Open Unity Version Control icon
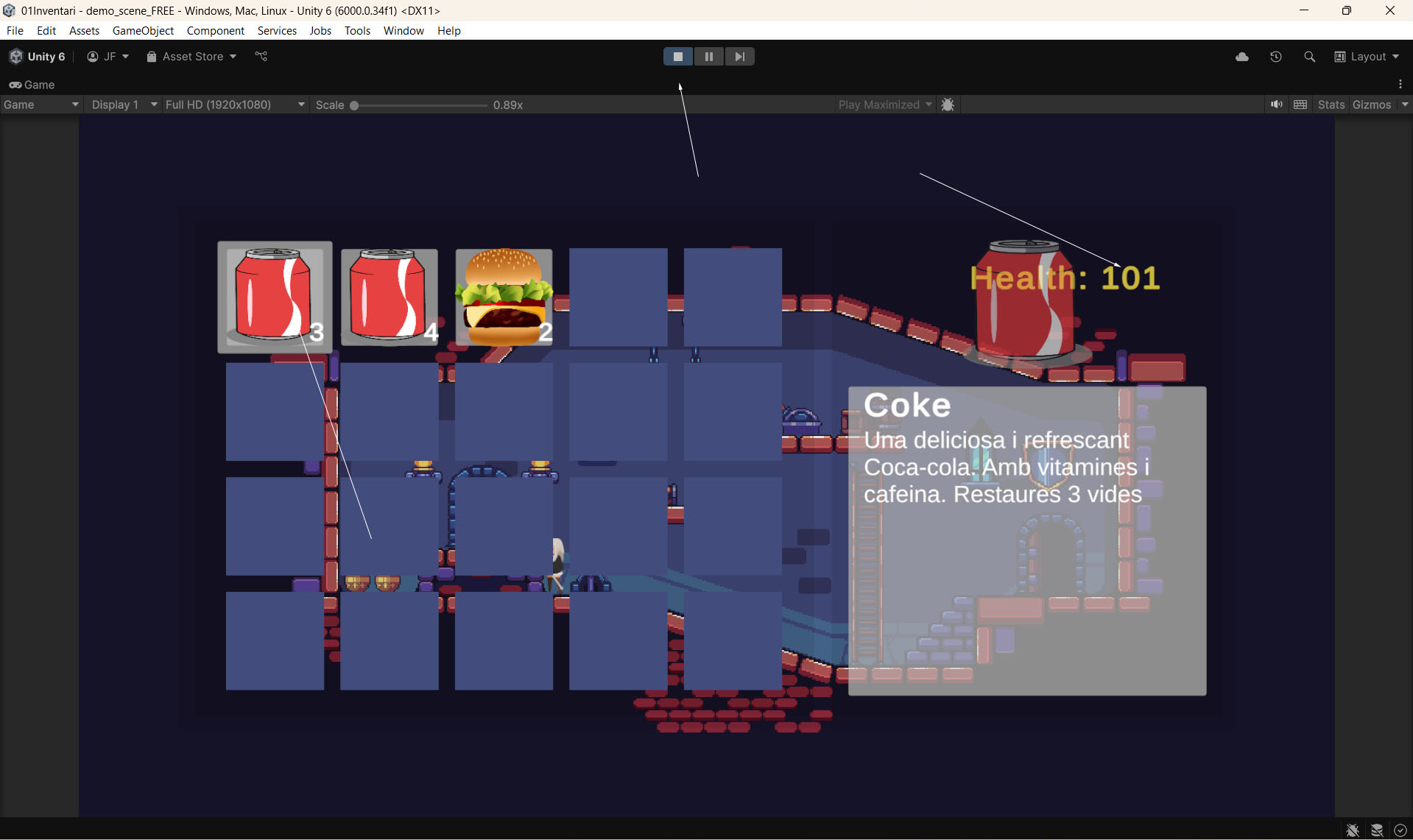This screenshot has width=1413, height=840. pos(261,57)
